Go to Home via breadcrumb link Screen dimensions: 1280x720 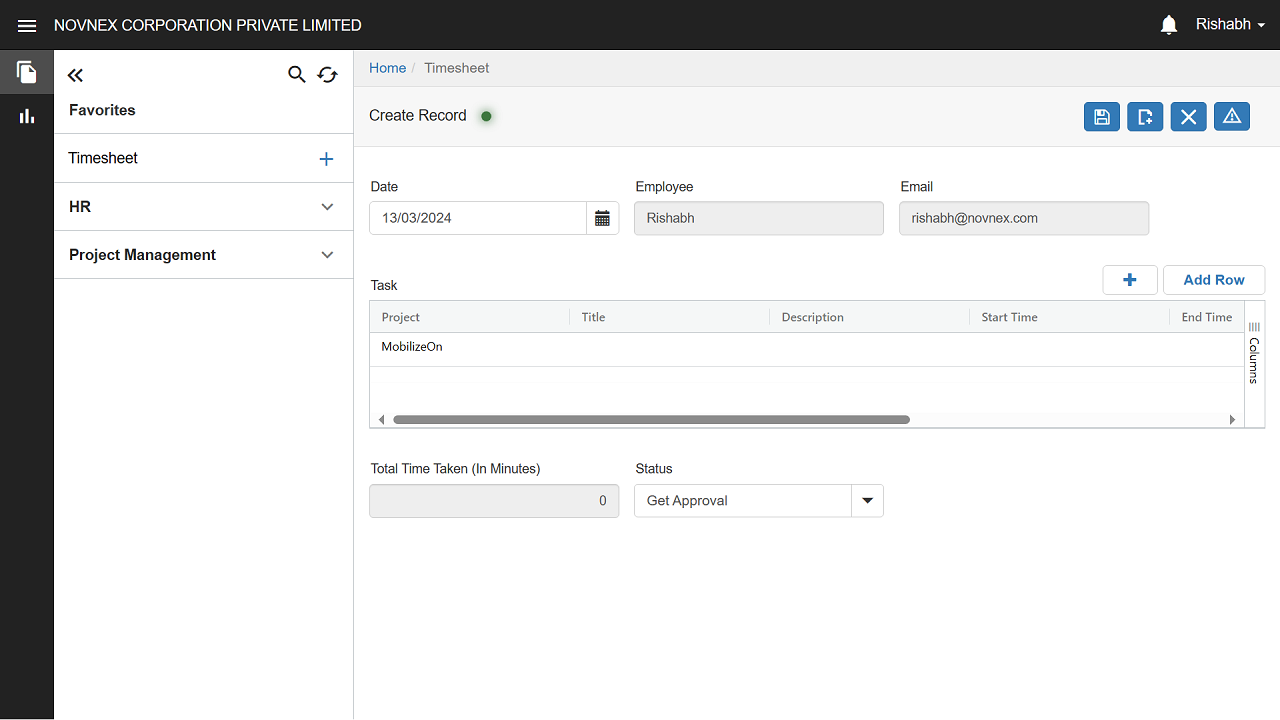tap(387, 68)
